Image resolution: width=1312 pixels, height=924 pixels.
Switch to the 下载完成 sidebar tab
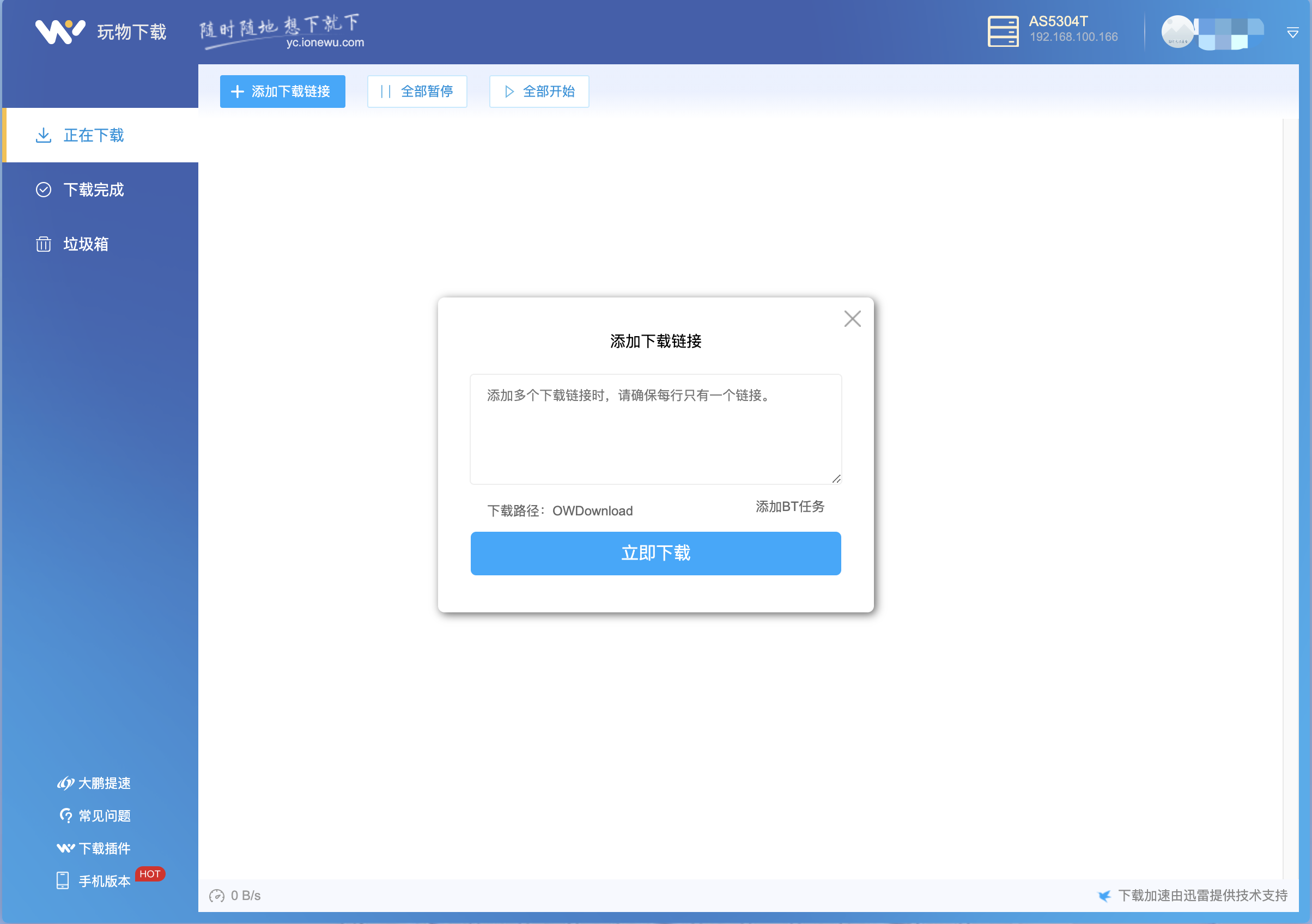tap(101, 190)
